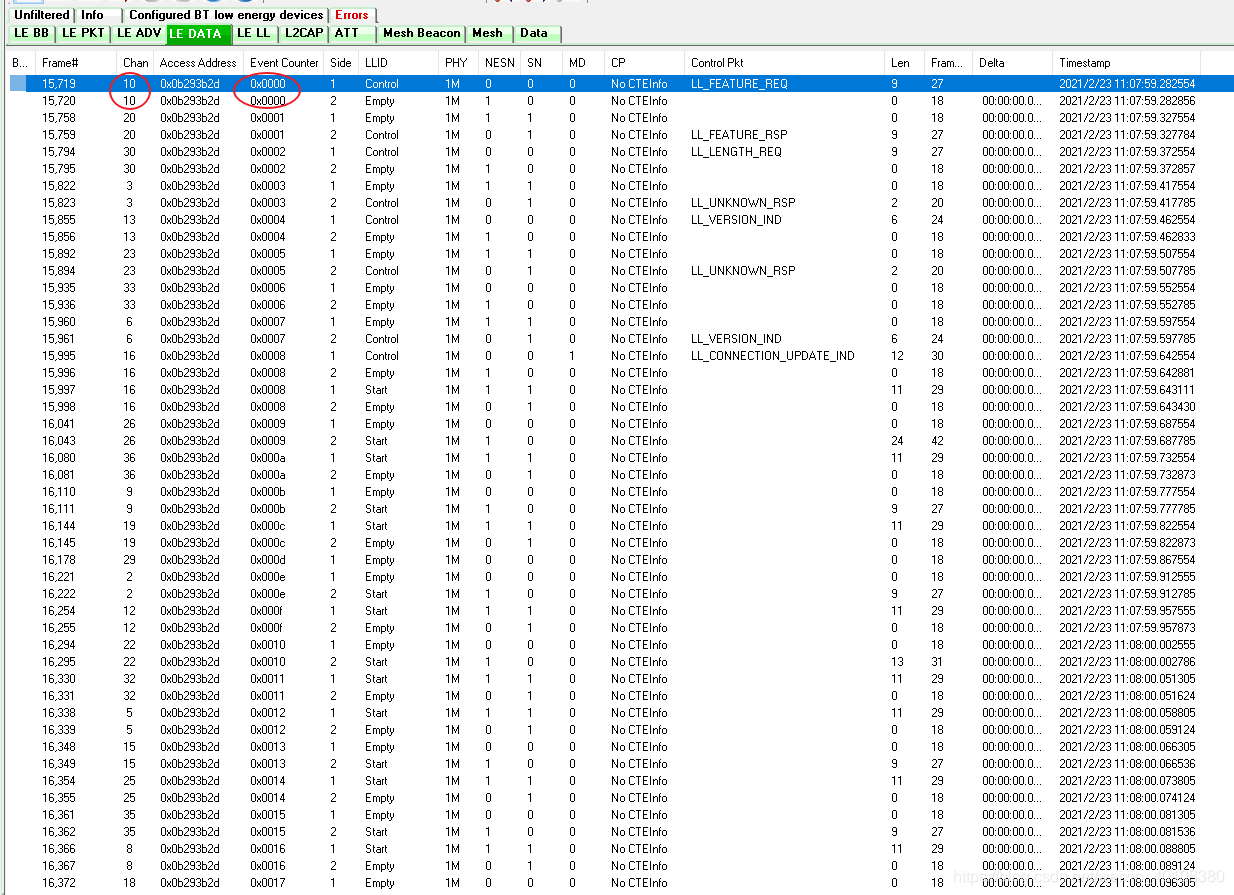Select the LE ADV tab

coord(139,33)
